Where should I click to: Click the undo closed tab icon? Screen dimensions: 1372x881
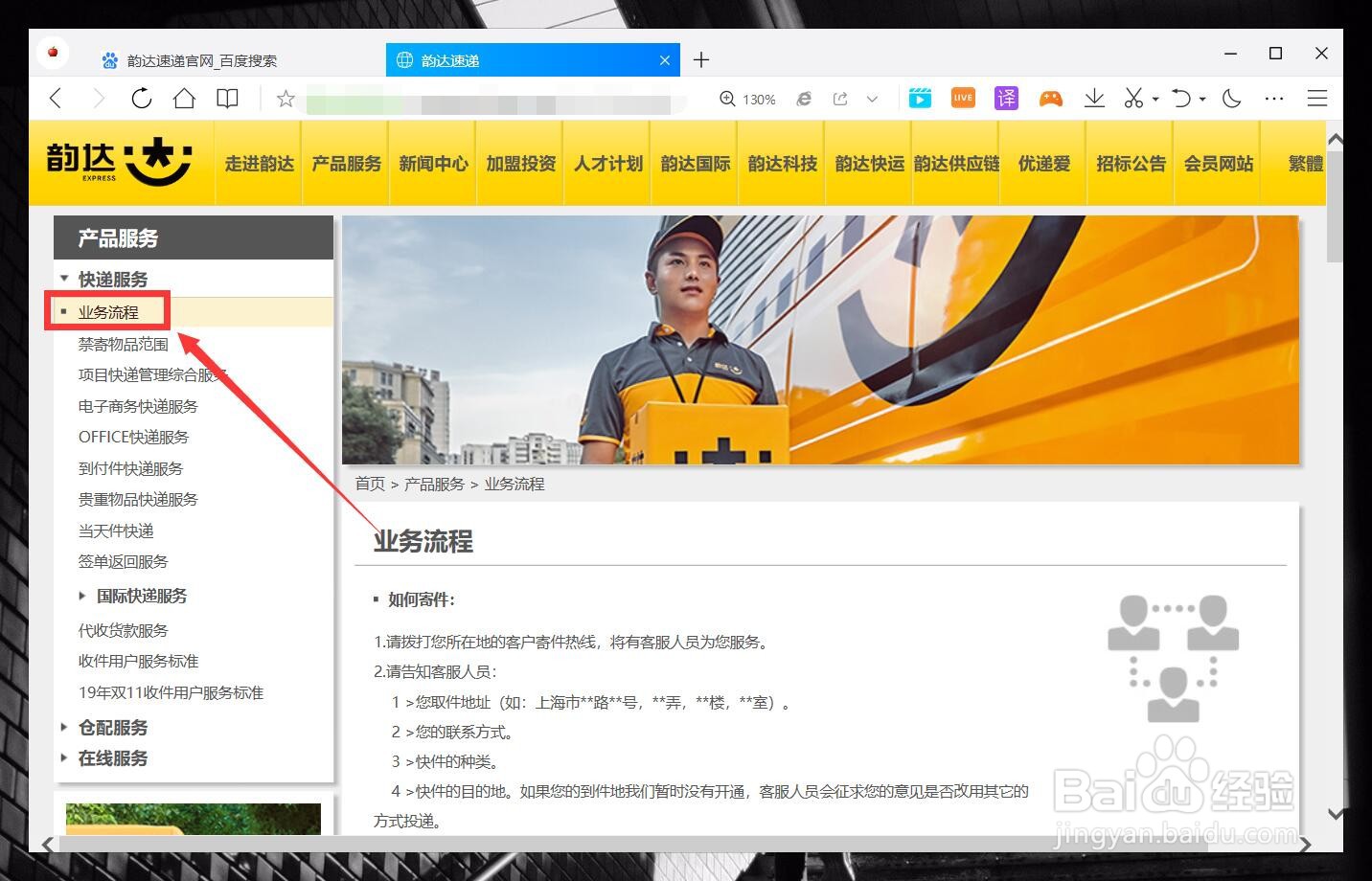(1181, 98)
